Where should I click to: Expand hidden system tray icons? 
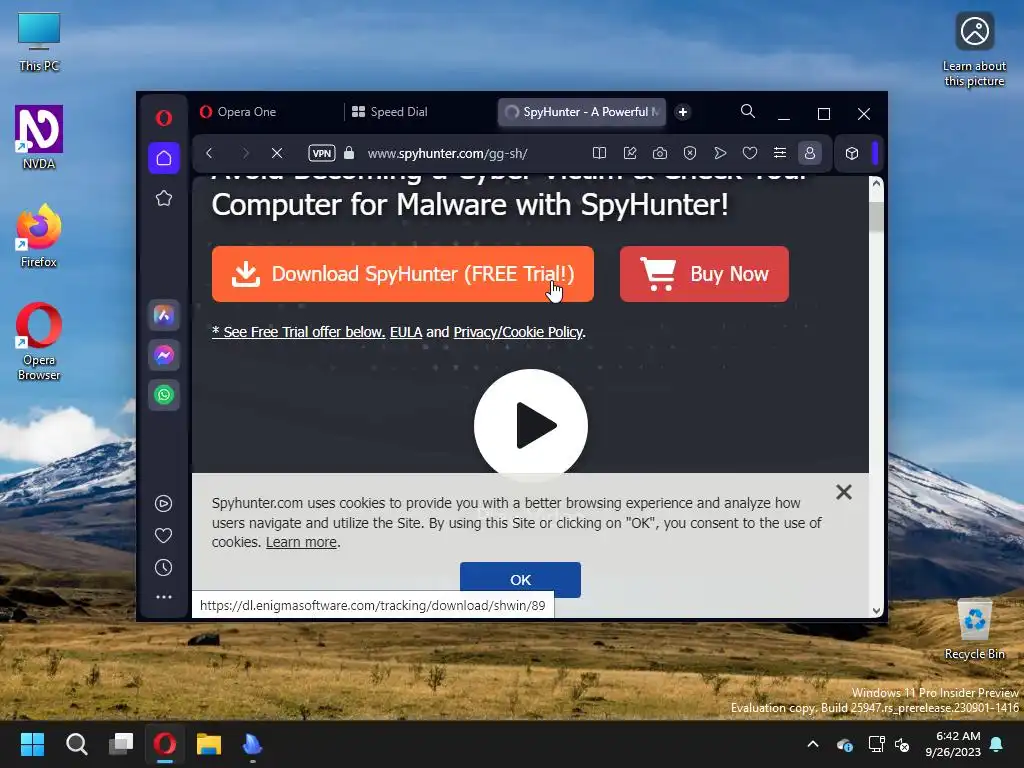pos(813,744)
